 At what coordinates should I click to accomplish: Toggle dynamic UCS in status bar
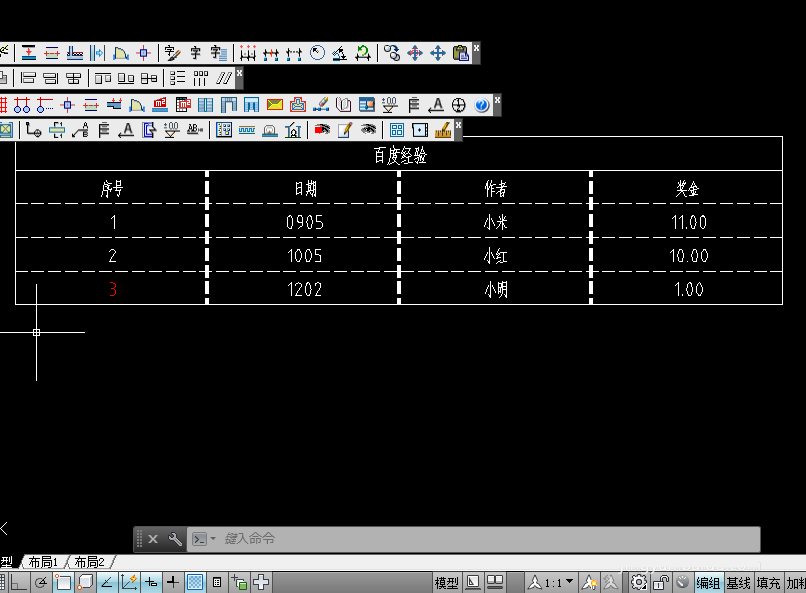point(129,582)
